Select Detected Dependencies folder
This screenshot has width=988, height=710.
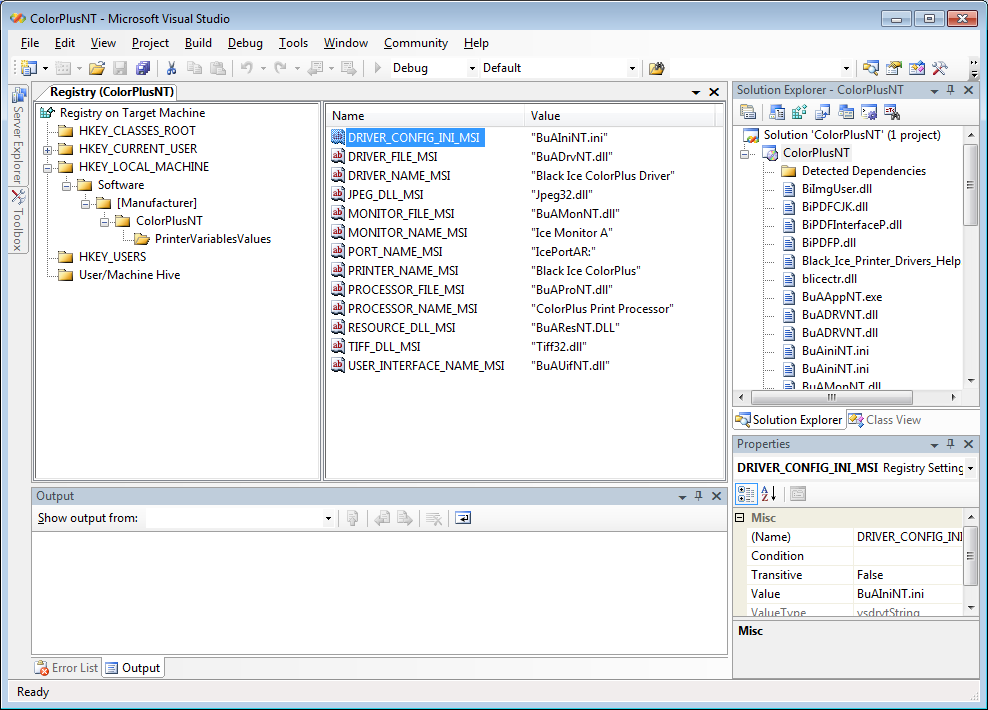click(x=864, y=171)
